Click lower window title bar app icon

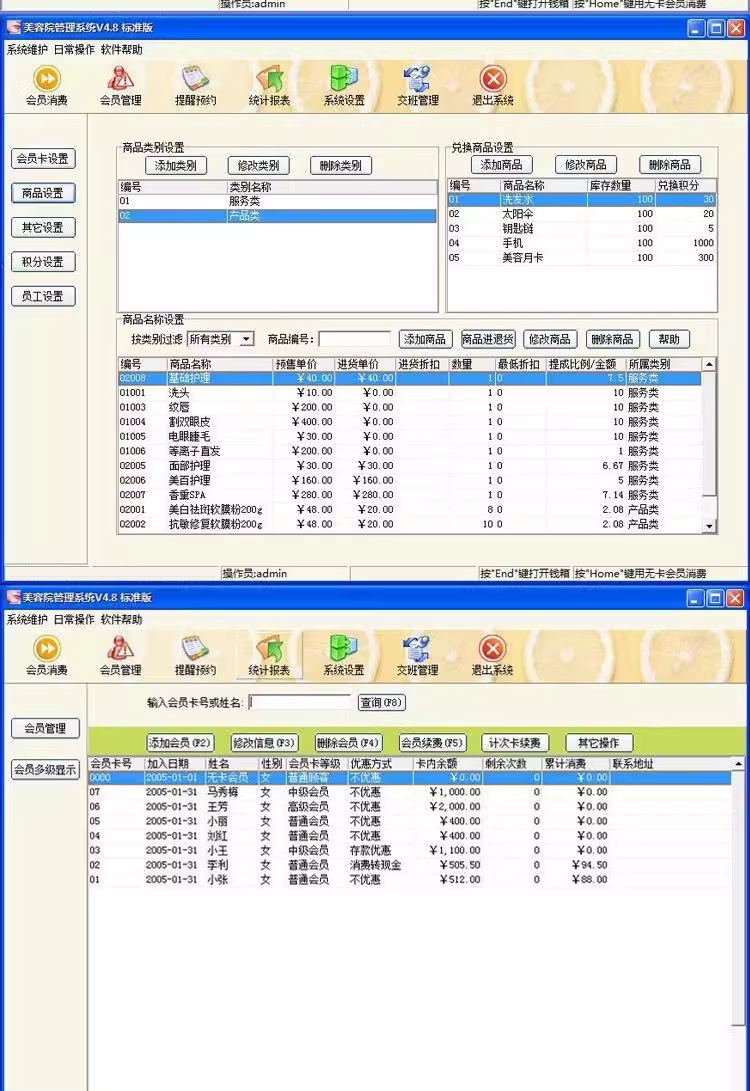[13, 598]
